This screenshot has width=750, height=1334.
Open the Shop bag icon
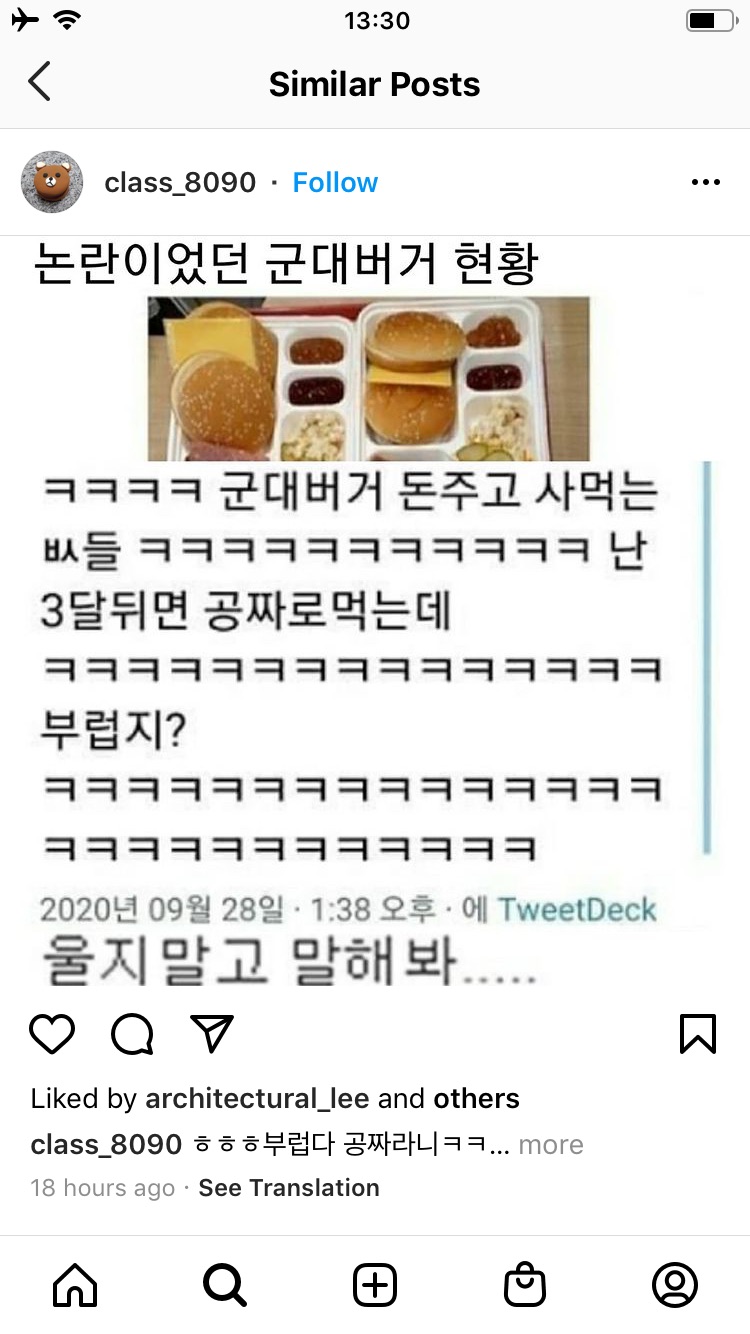coord(525,1285)
